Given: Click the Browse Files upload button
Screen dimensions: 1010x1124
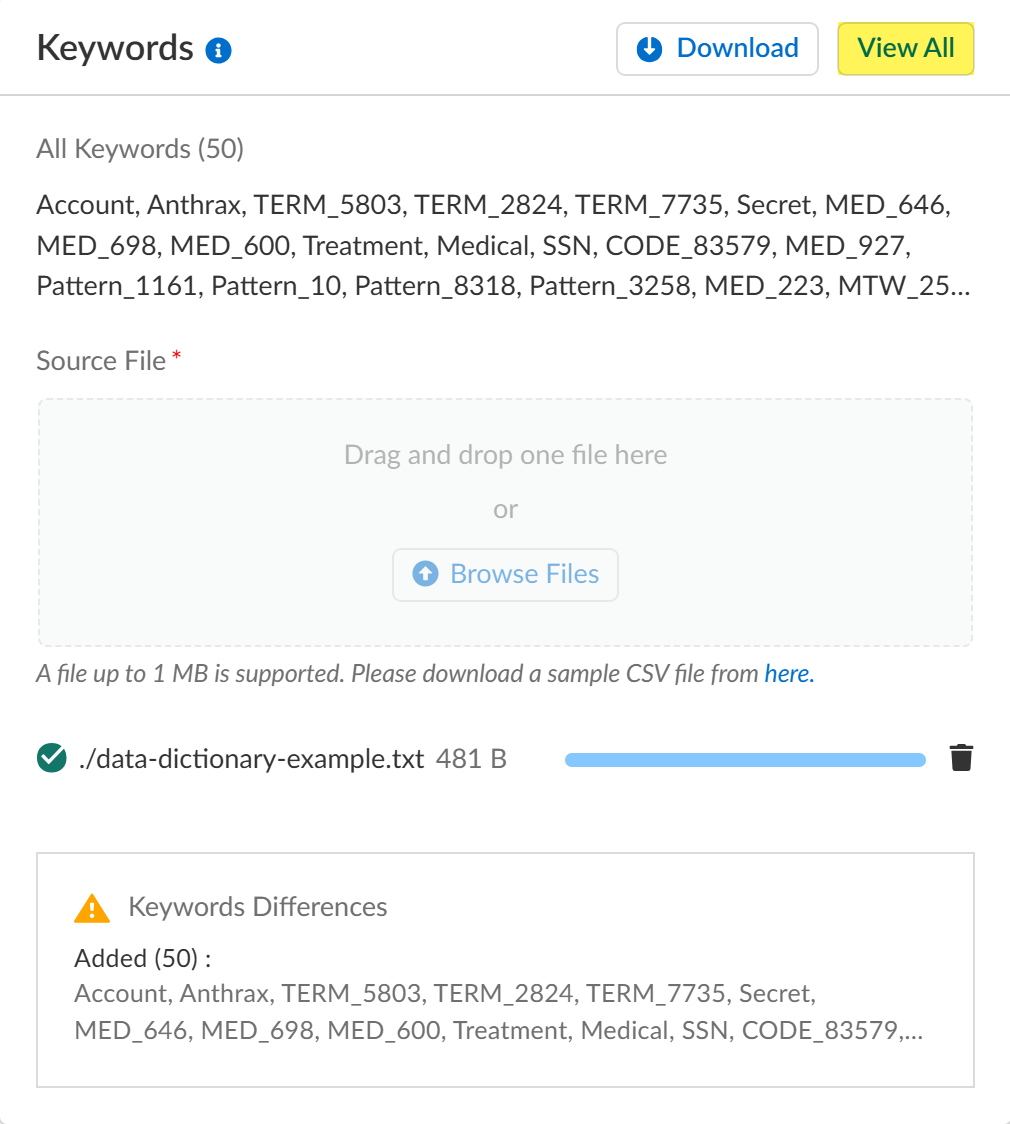Looking at the screenshot, I should coord(505,574).
